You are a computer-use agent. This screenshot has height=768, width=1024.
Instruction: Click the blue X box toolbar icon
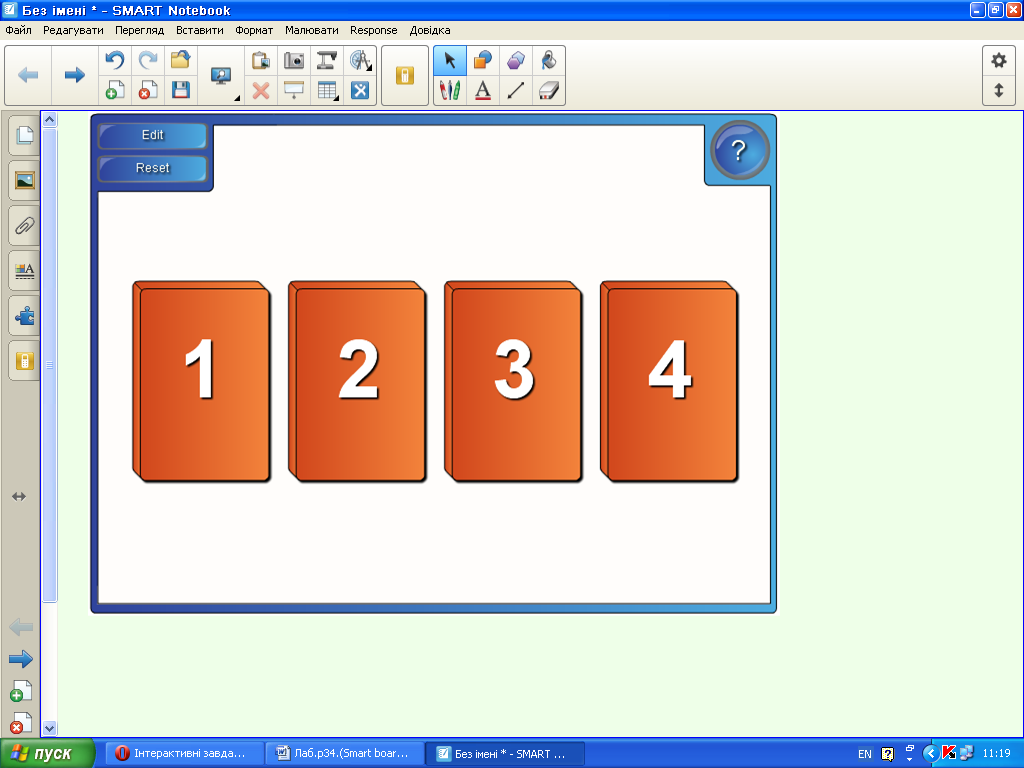coord(360,90)
